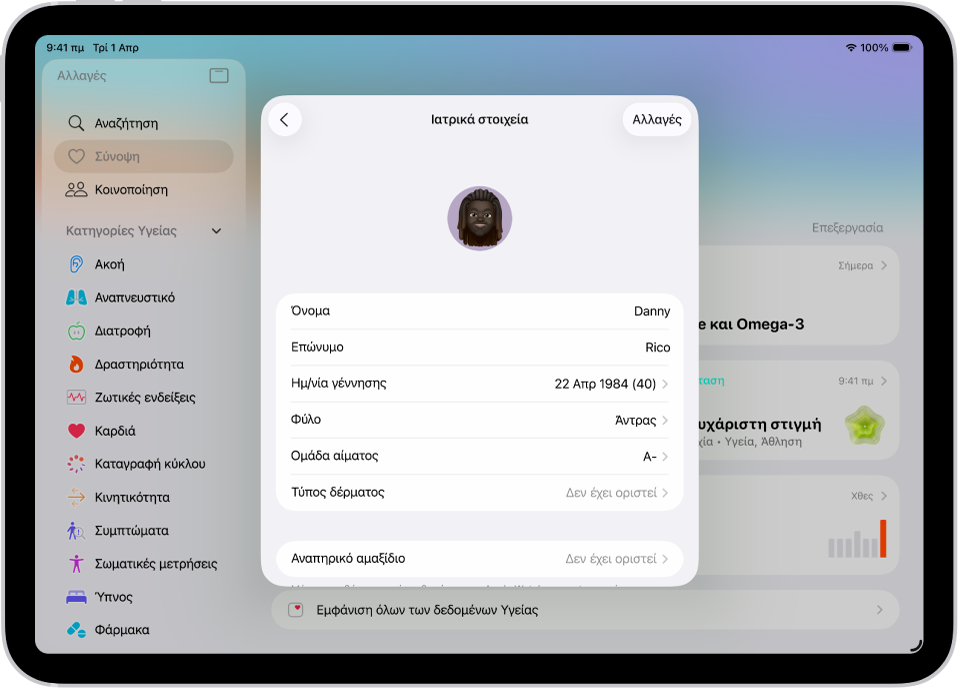
Task: Open the Φύλο row chevron
Action: tap(665, 420)
